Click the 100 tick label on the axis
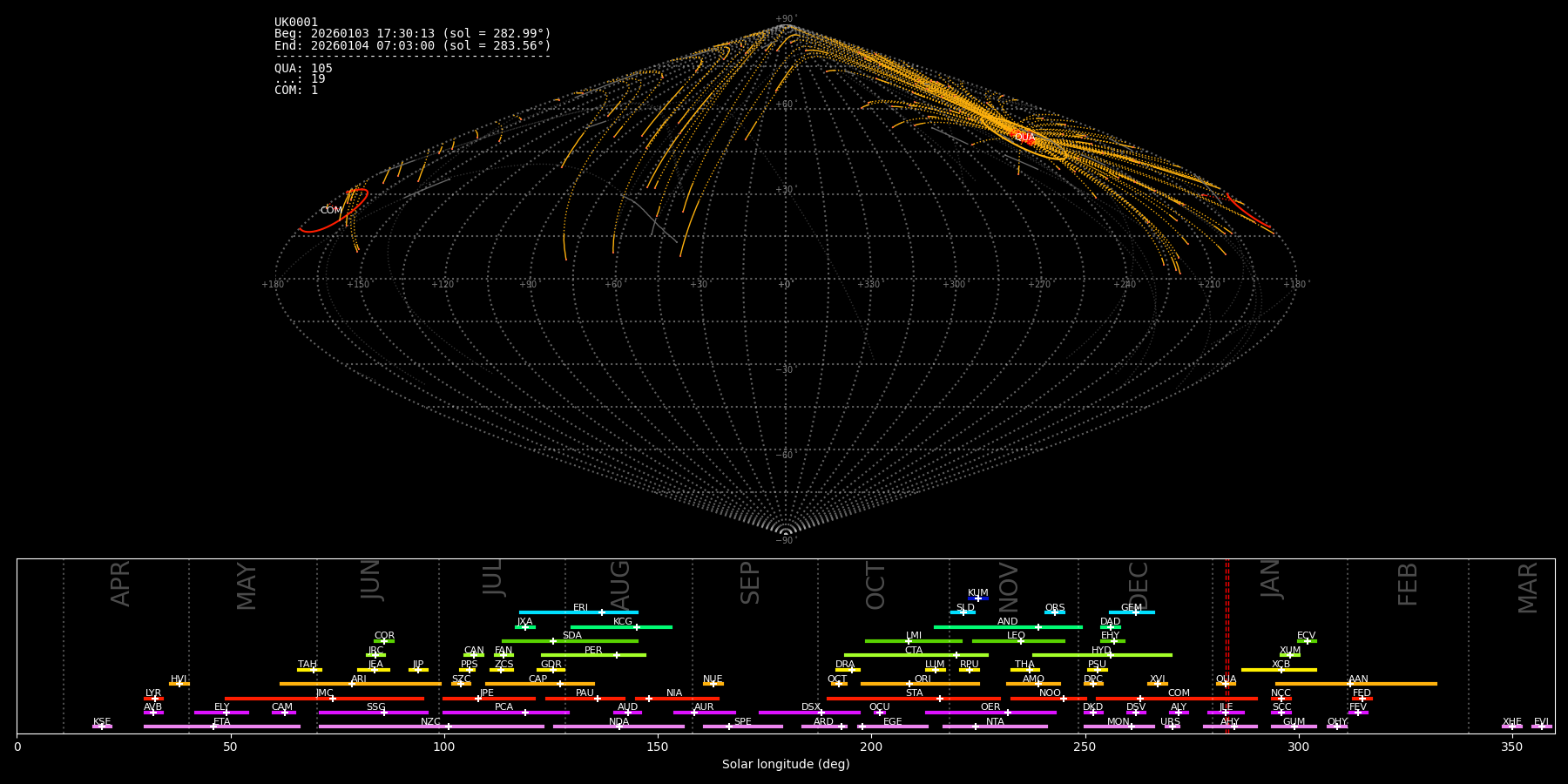The width and height of the screenshot is (1568, 784). tap(444, 747)
